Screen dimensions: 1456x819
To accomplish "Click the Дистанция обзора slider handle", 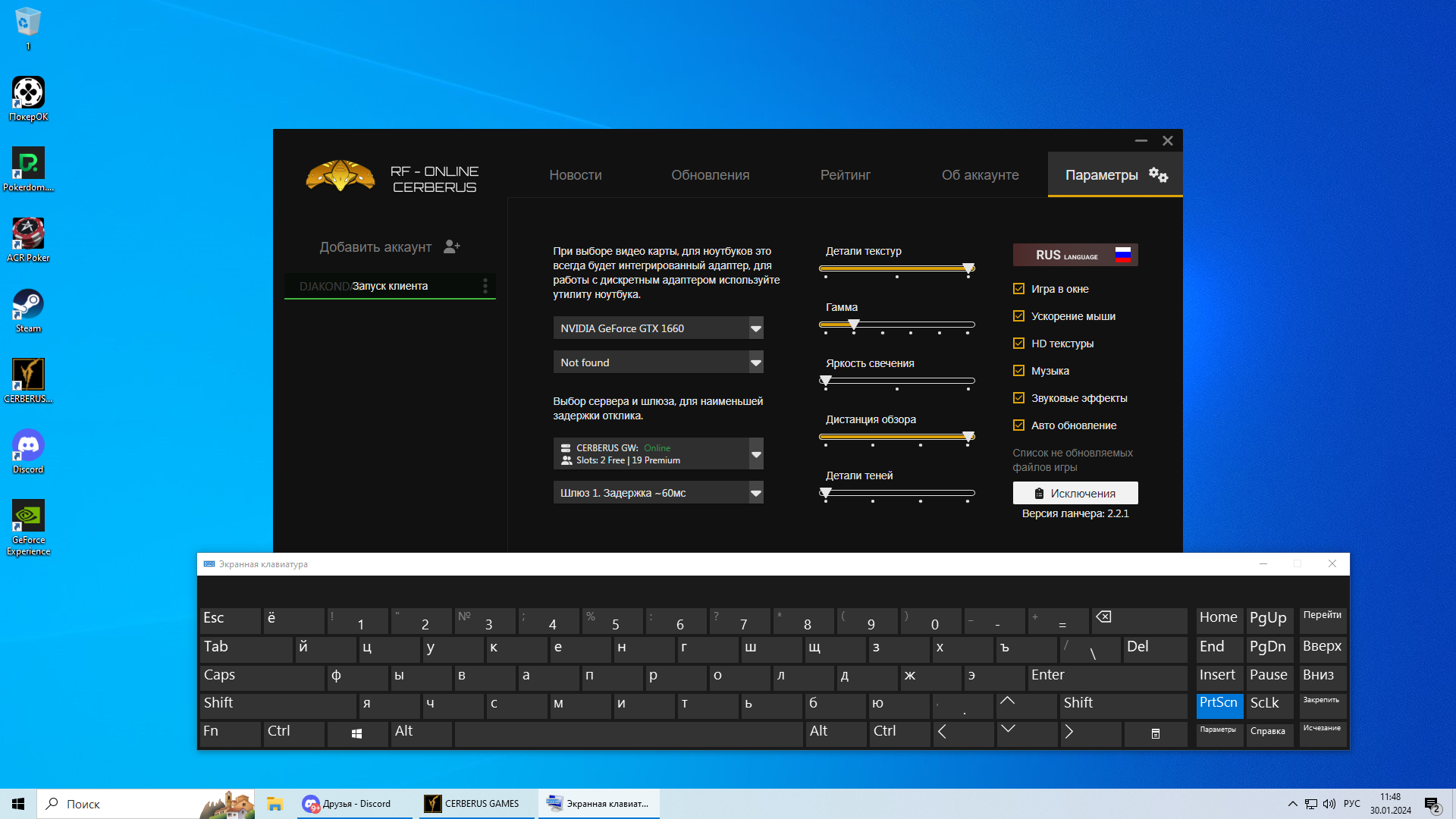I will (968, 437).
